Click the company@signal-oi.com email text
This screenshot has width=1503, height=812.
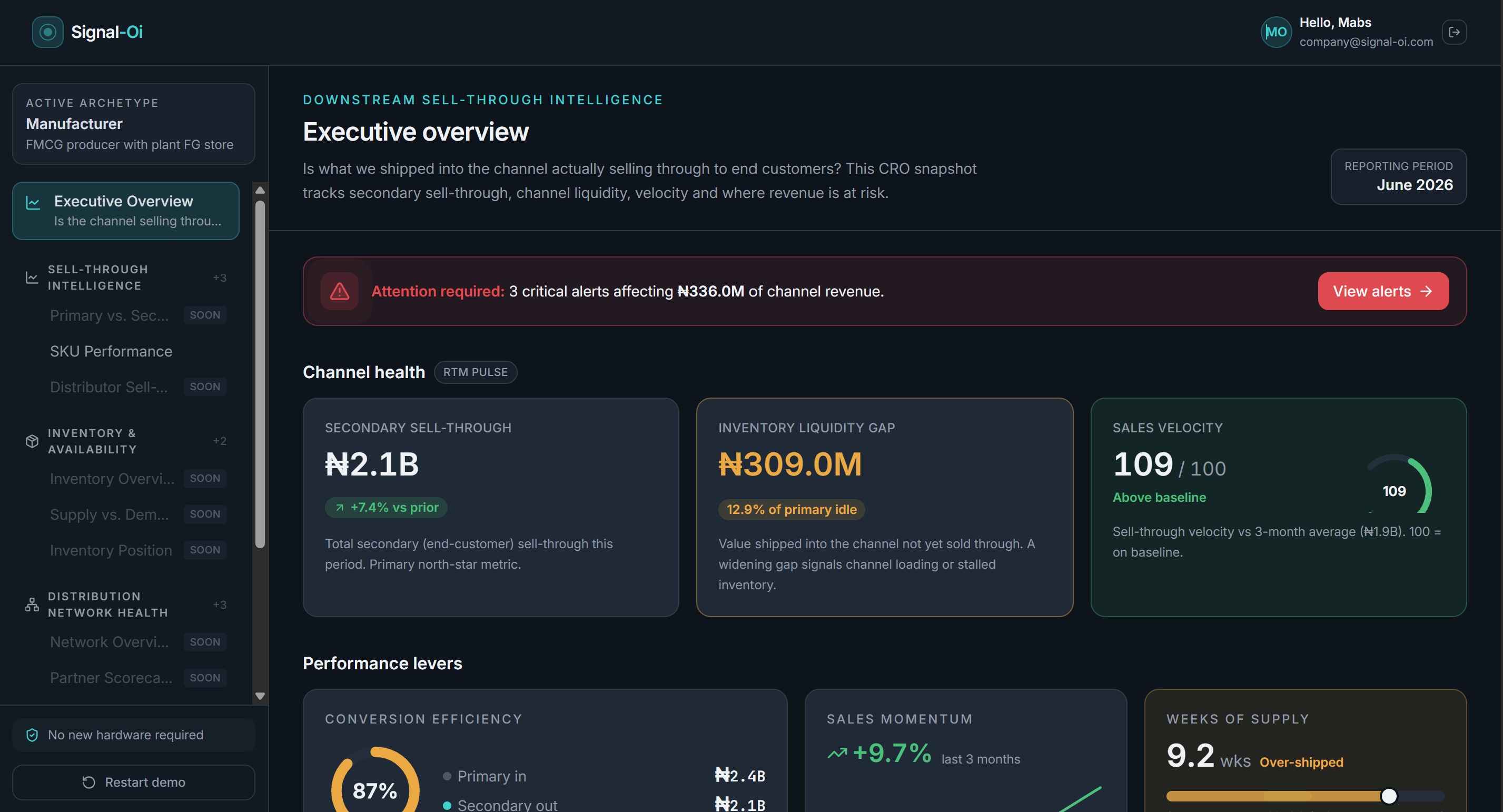click(1366, 42)
